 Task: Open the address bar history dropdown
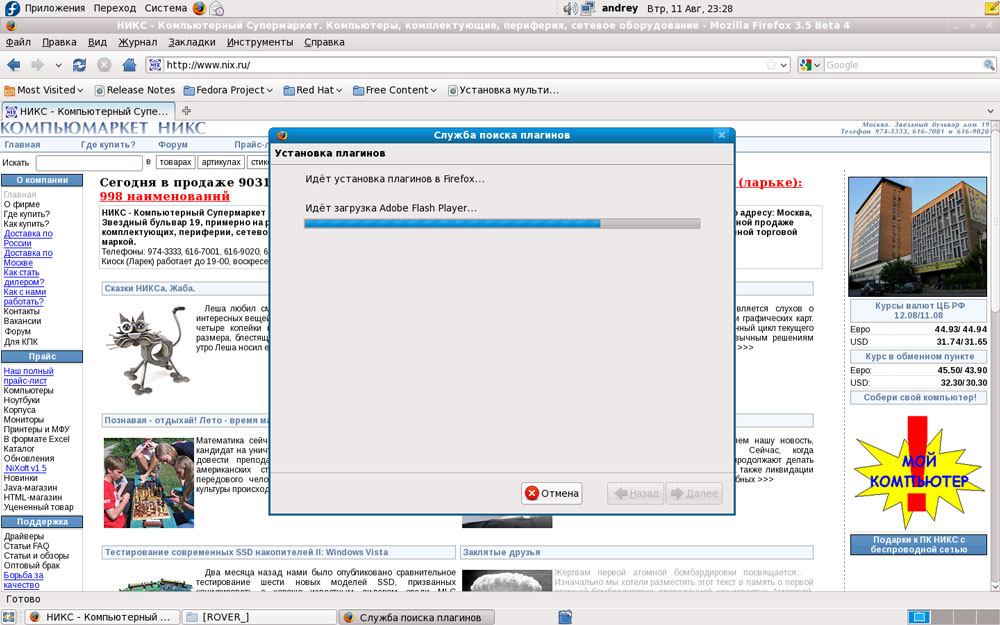(x=784, y=65)
